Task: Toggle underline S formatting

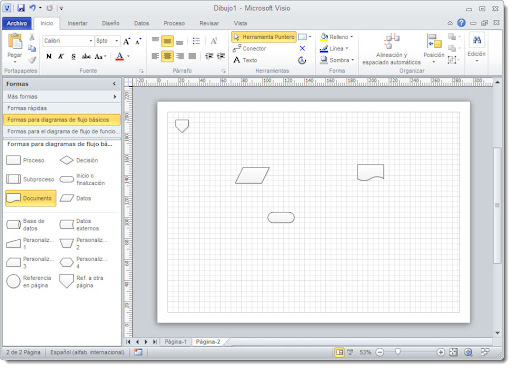Action: coord(73,56)
